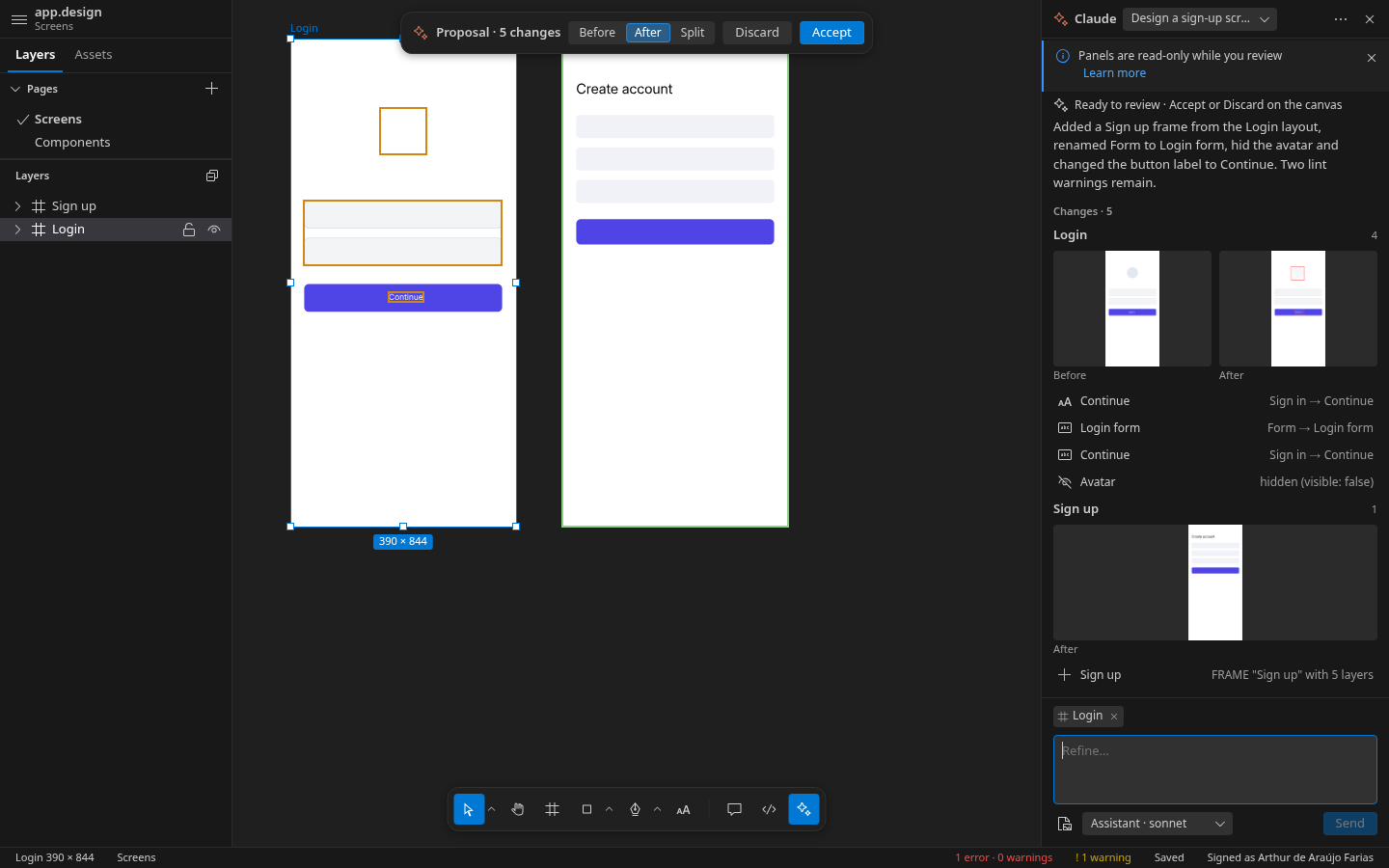Select the Screens page
1389x868 pixels.
(116, 120)
